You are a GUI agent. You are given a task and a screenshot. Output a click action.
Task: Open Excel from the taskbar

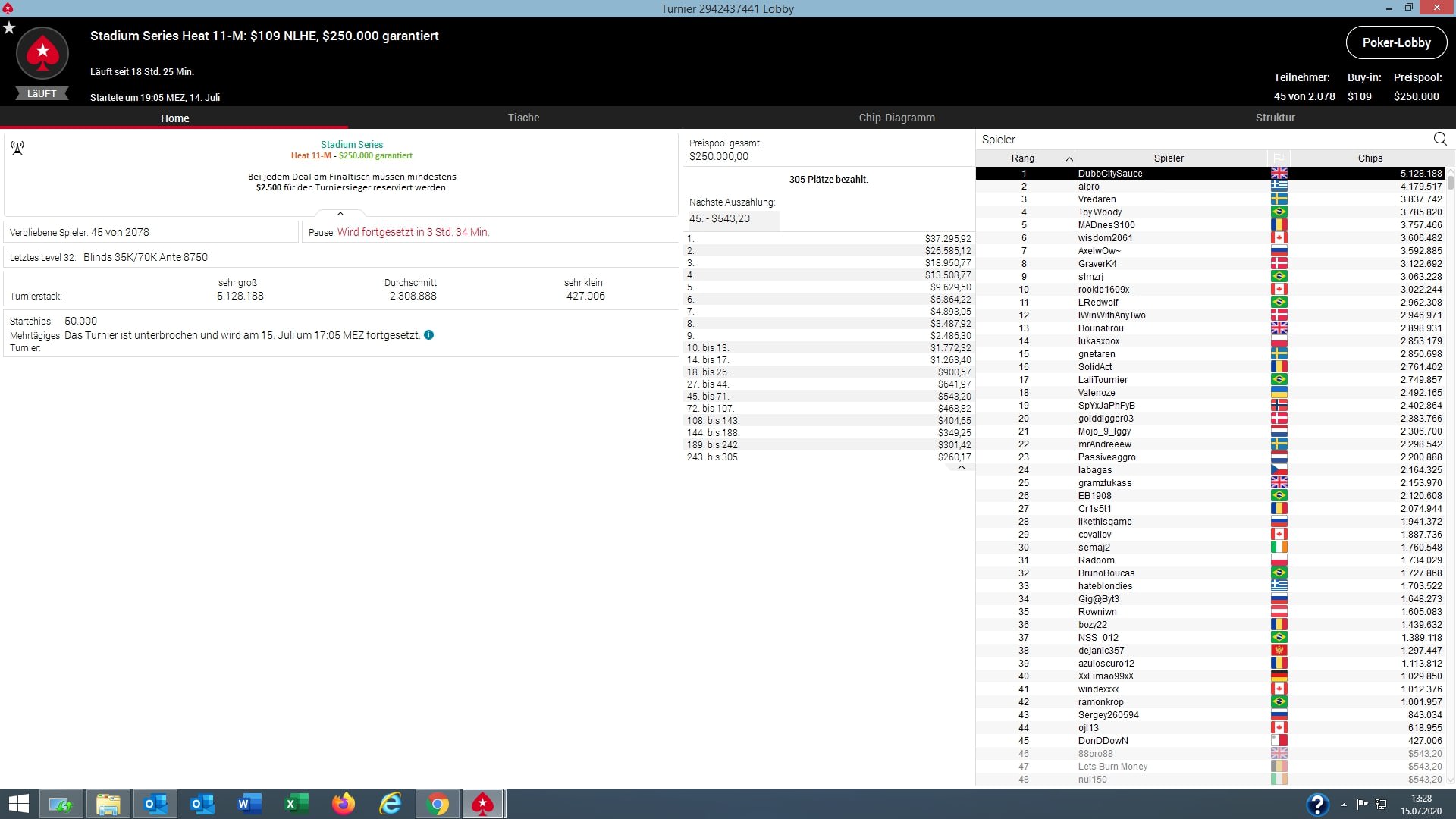click(x=297, y=804)
